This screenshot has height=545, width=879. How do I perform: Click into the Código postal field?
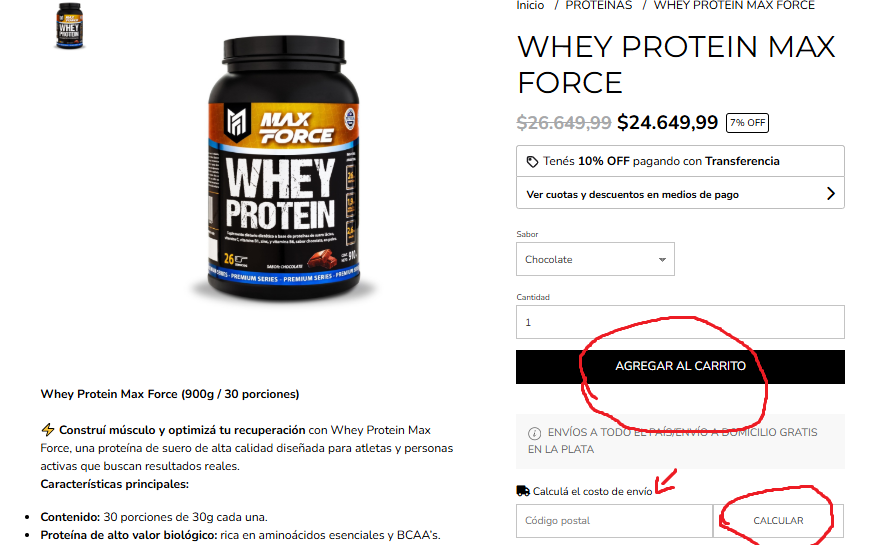point(614,520)
